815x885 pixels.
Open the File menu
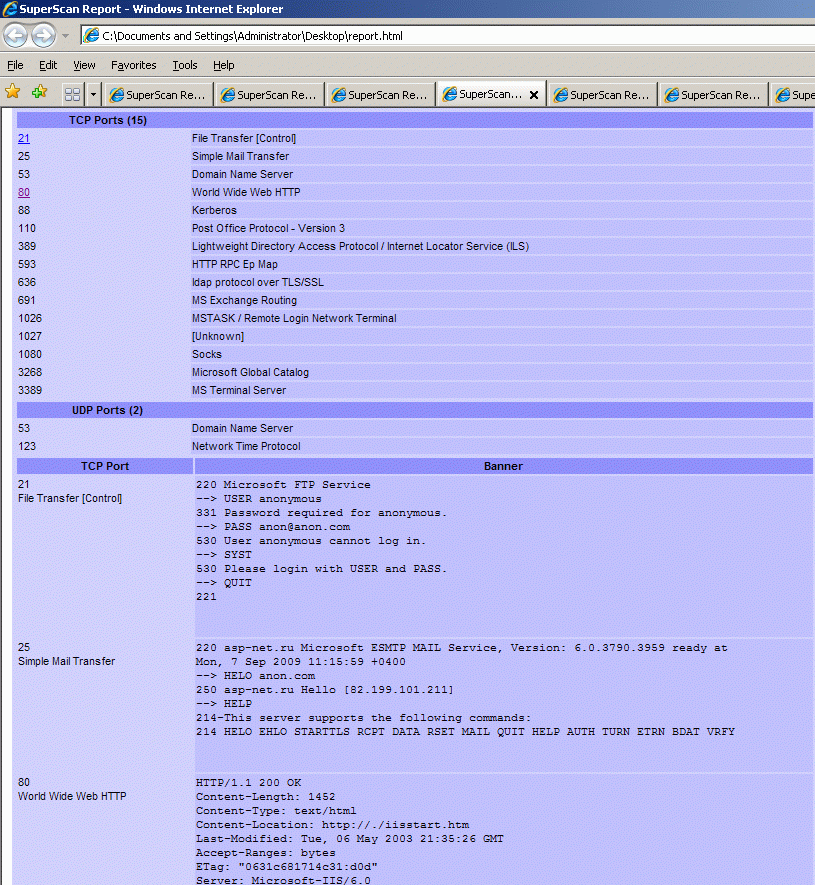tap(15, 65)
